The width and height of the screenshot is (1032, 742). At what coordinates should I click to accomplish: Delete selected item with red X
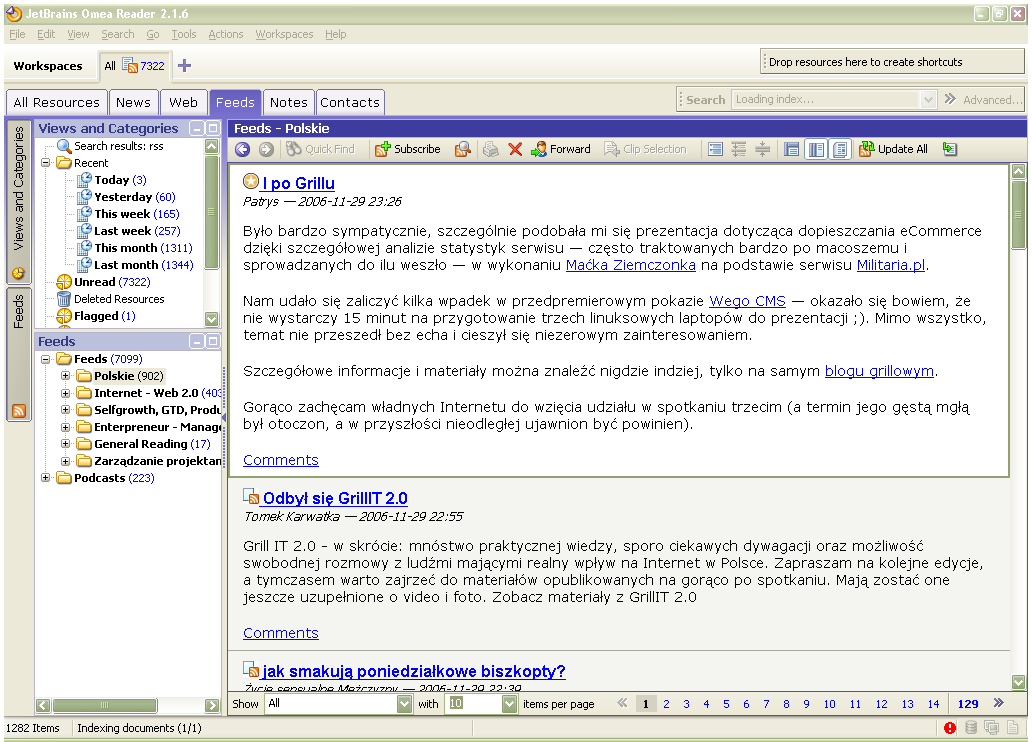(x=515, y=149)
